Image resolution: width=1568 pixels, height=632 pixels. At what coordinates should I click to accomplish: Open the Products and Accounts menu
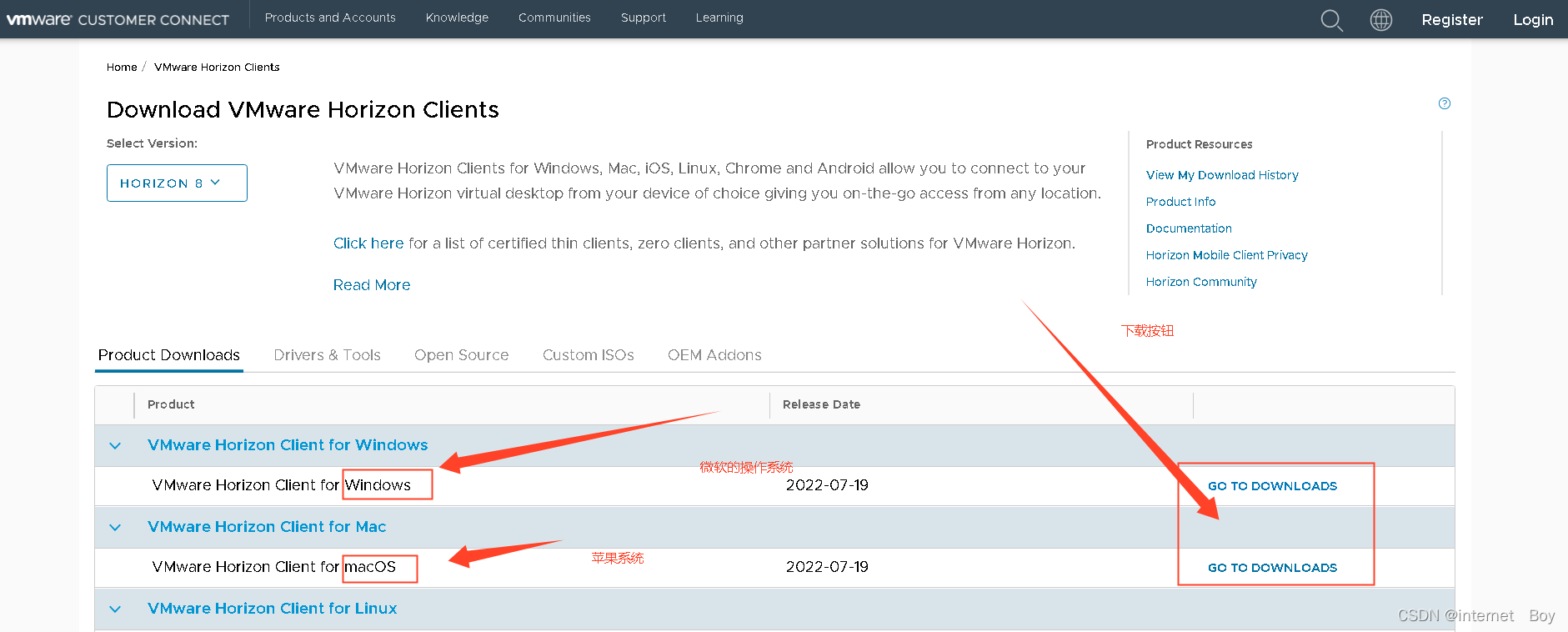point(330,18)
